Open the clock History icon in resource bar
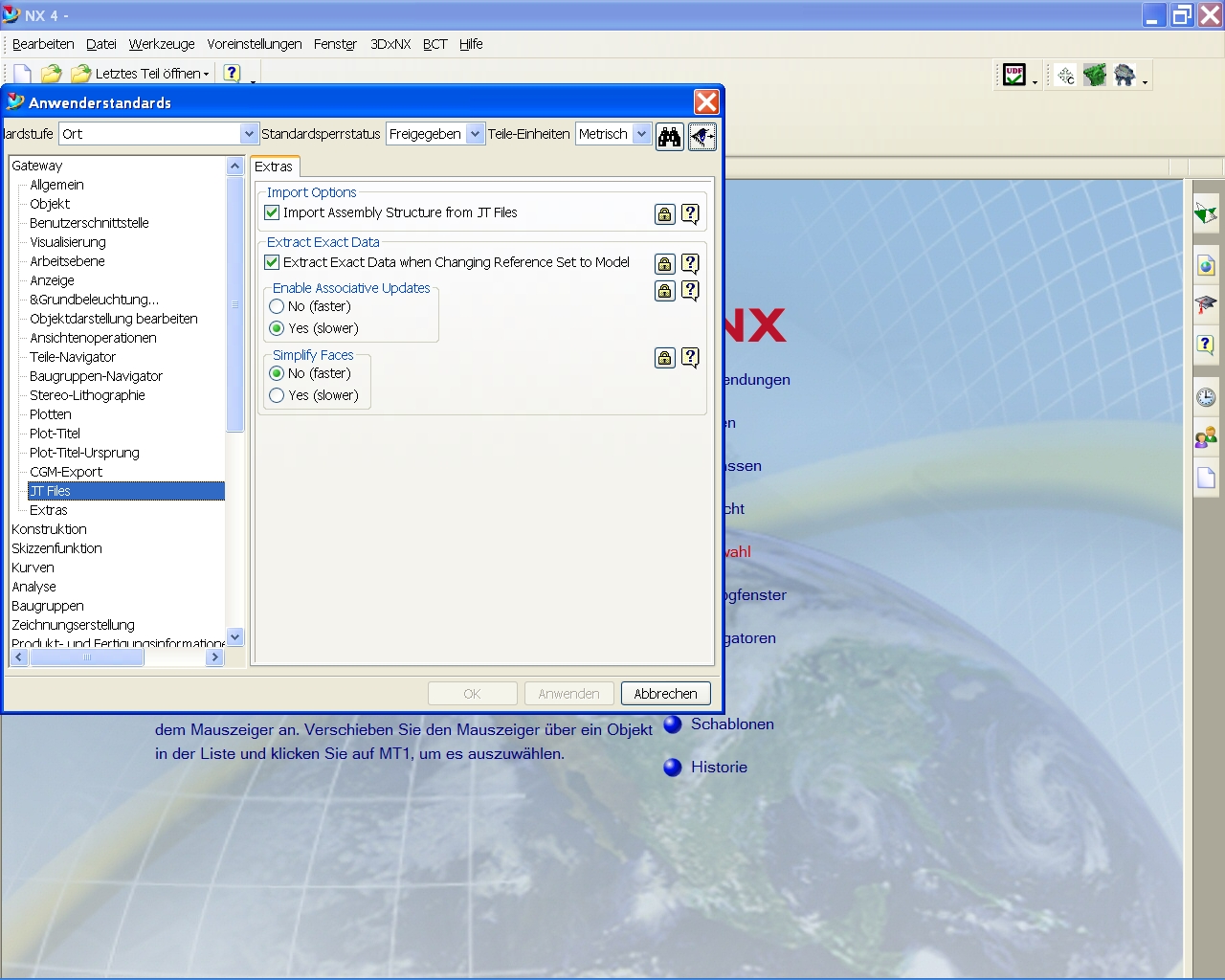Screen dimensions: 1225x980 [x=1206, y=397]
